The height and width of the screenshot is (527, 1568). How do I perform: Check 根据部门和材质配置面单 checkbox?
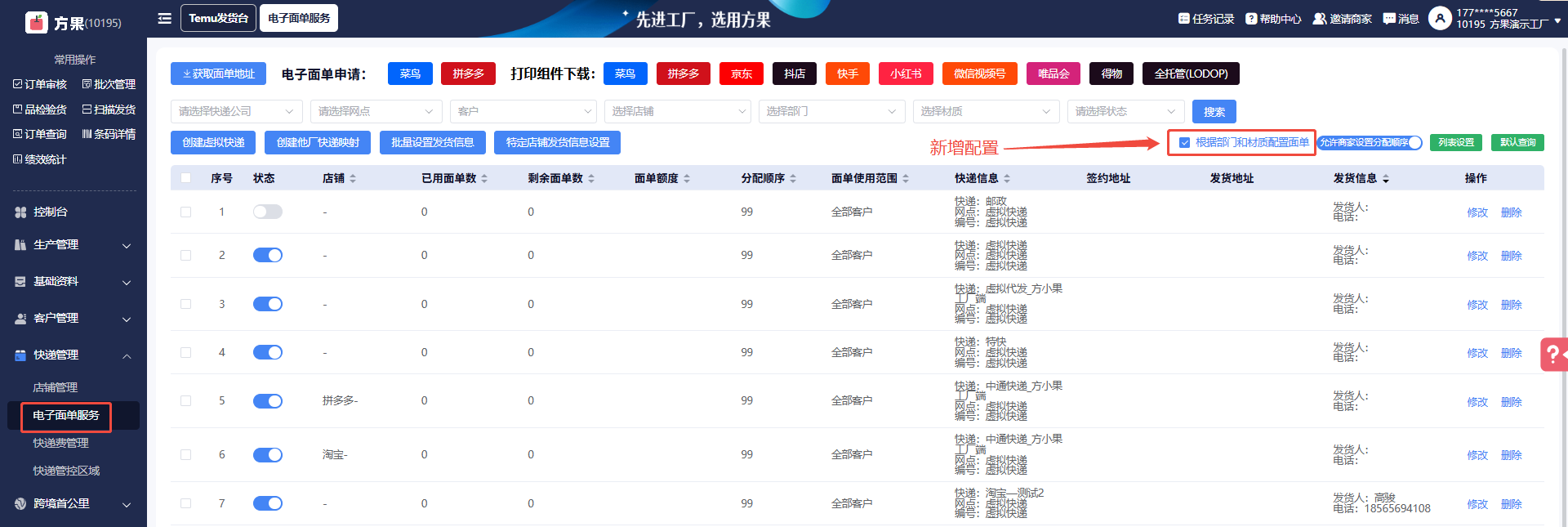point(1184,142)
